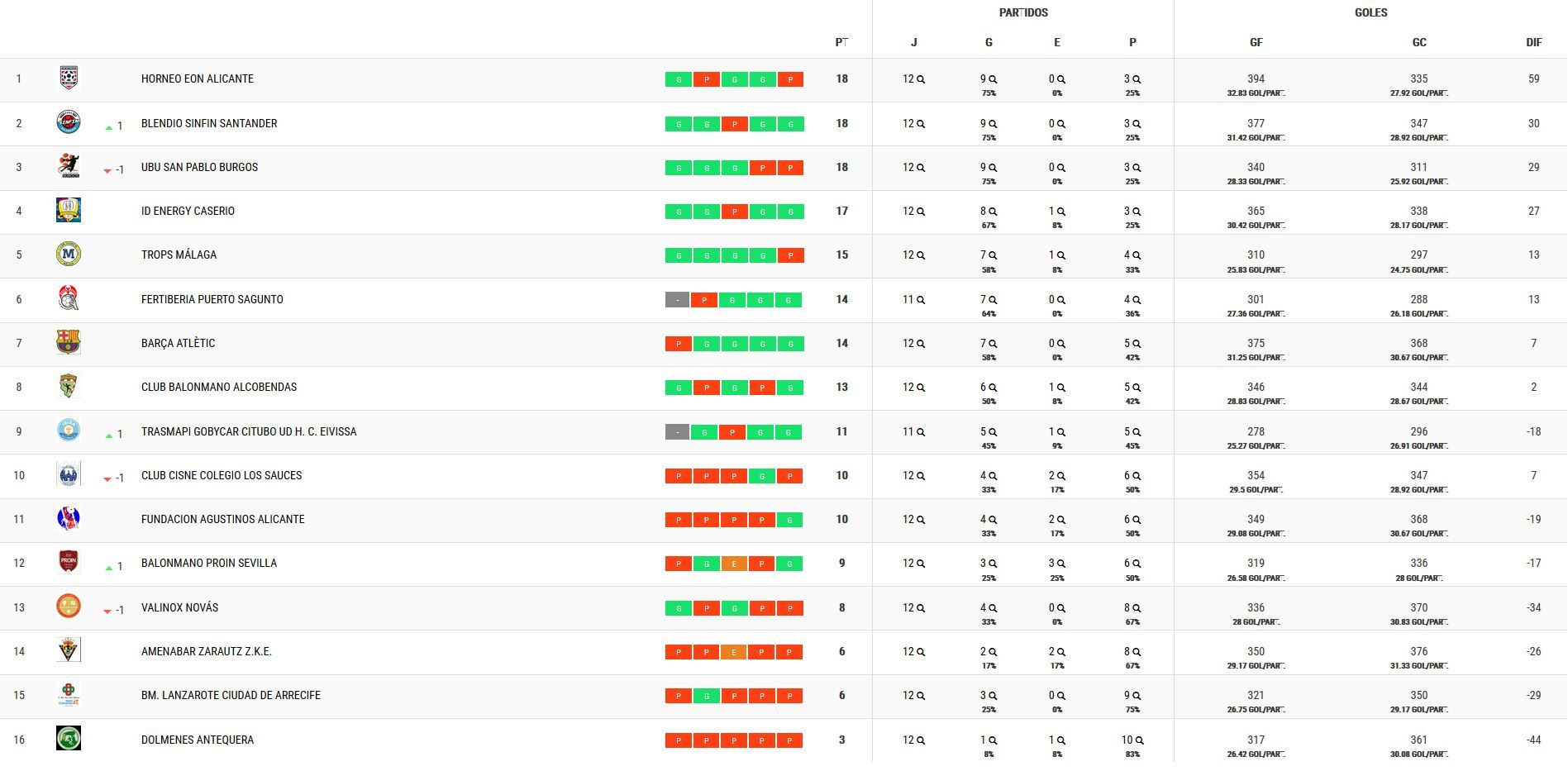This screenshot has width=1568, height=771.
Task: Open Club Balonmano Alcobendas team link
Action: click(x=219, y=387)
